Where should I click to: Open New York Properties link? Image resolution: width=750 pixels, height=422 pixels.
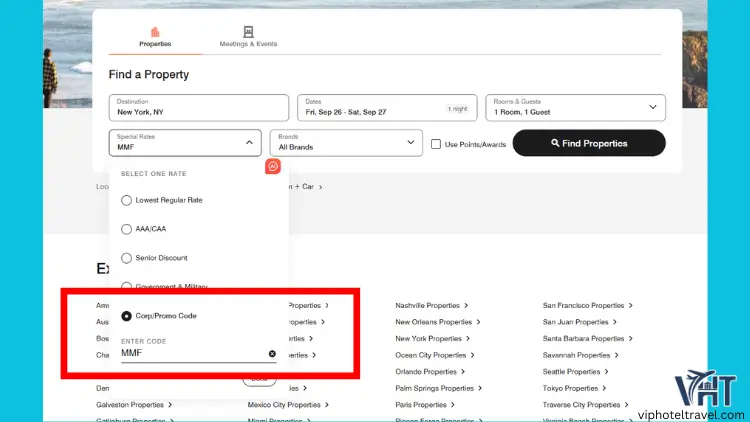[432, 338]
